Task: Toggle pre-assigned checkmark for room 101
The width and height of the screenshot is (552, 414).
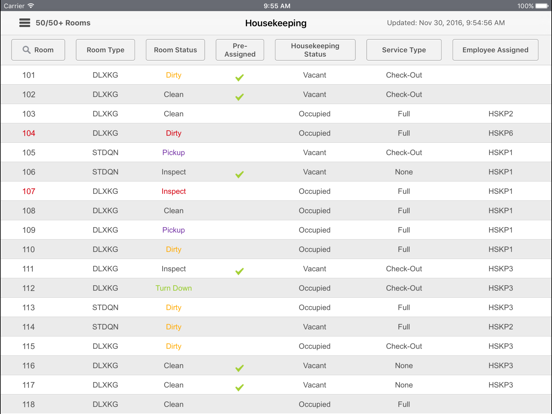Action: pos(239,77)
